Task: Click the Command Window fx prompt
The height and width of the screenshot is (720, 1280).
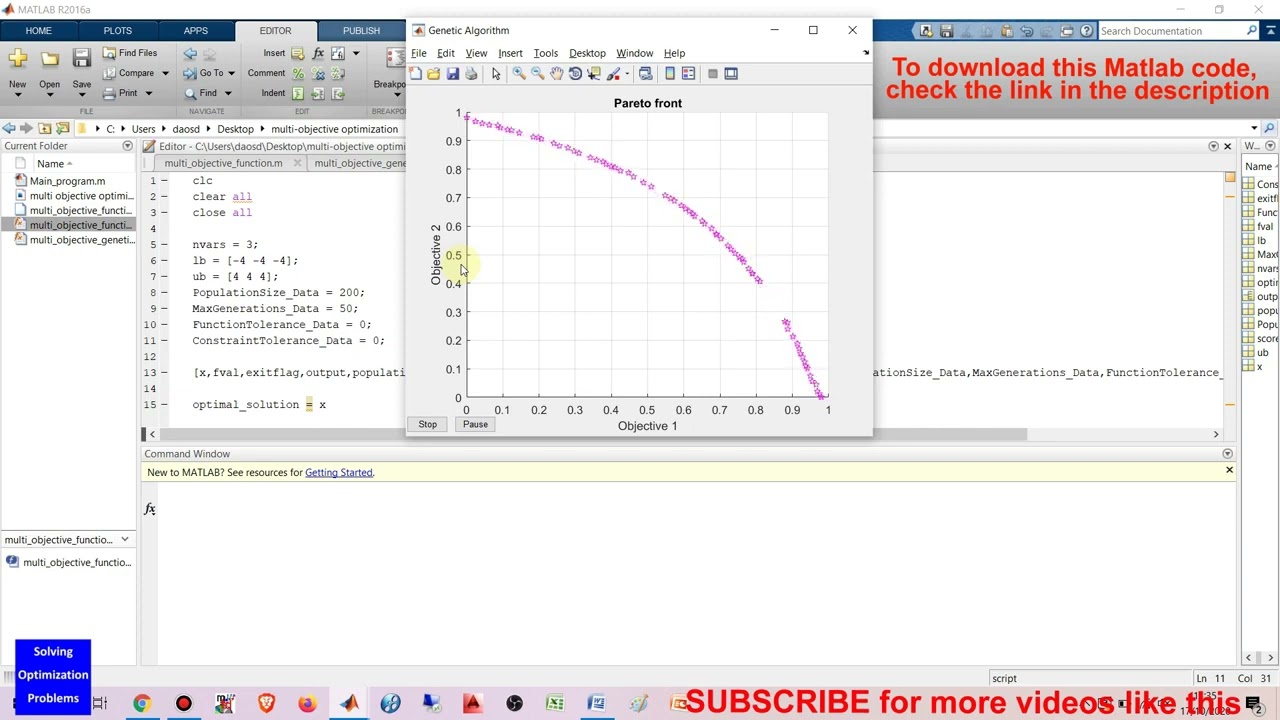Action: click(x=150, y=509)
